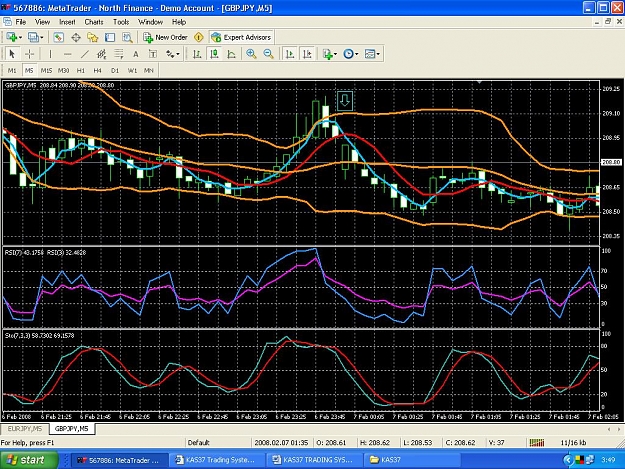Open the View menu

(x=42, y=22)
